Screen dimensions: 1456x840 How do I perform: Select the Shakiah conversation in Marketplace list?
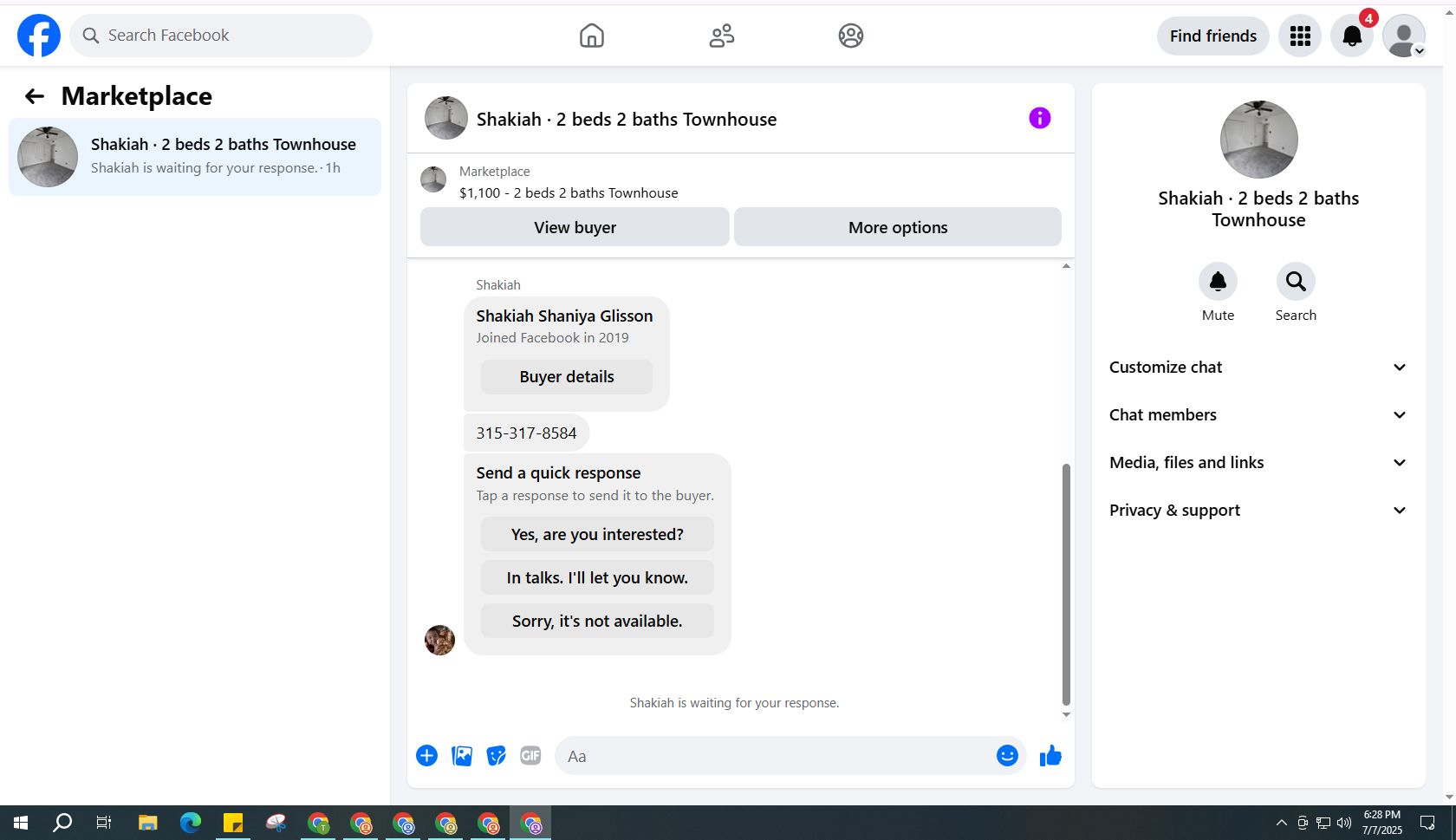click(x=195, y=157)
